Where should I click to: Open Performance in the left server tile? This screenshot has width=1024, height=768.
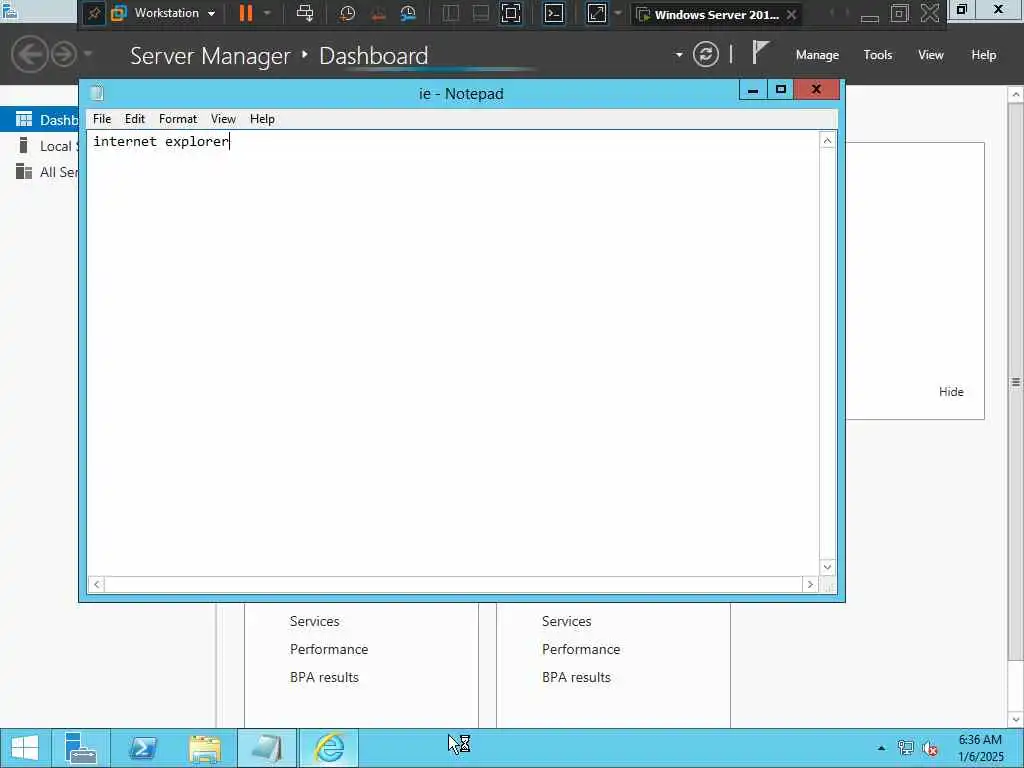tap(329, 649)
